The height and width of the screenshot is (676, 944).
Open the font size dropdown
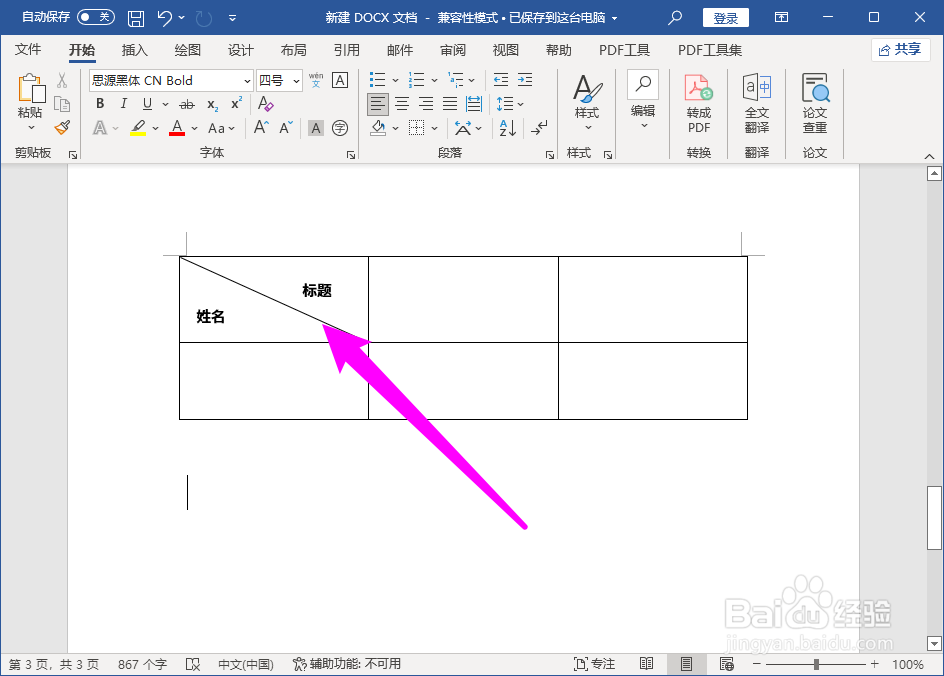pyautogui.click(x=296, y=81)
